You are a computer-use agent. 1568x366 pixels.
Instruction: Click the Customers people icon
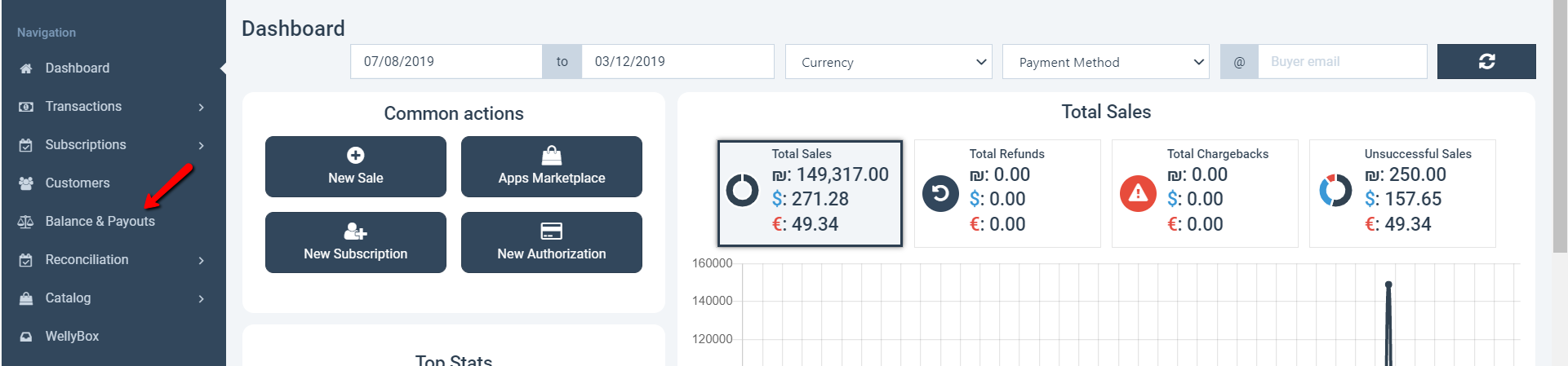tap(26, 183)
